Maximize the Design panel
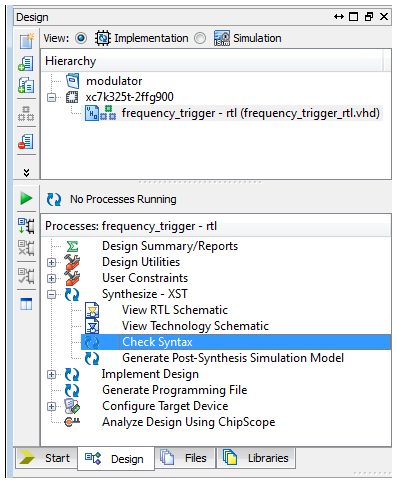 [x=353, y=17]
